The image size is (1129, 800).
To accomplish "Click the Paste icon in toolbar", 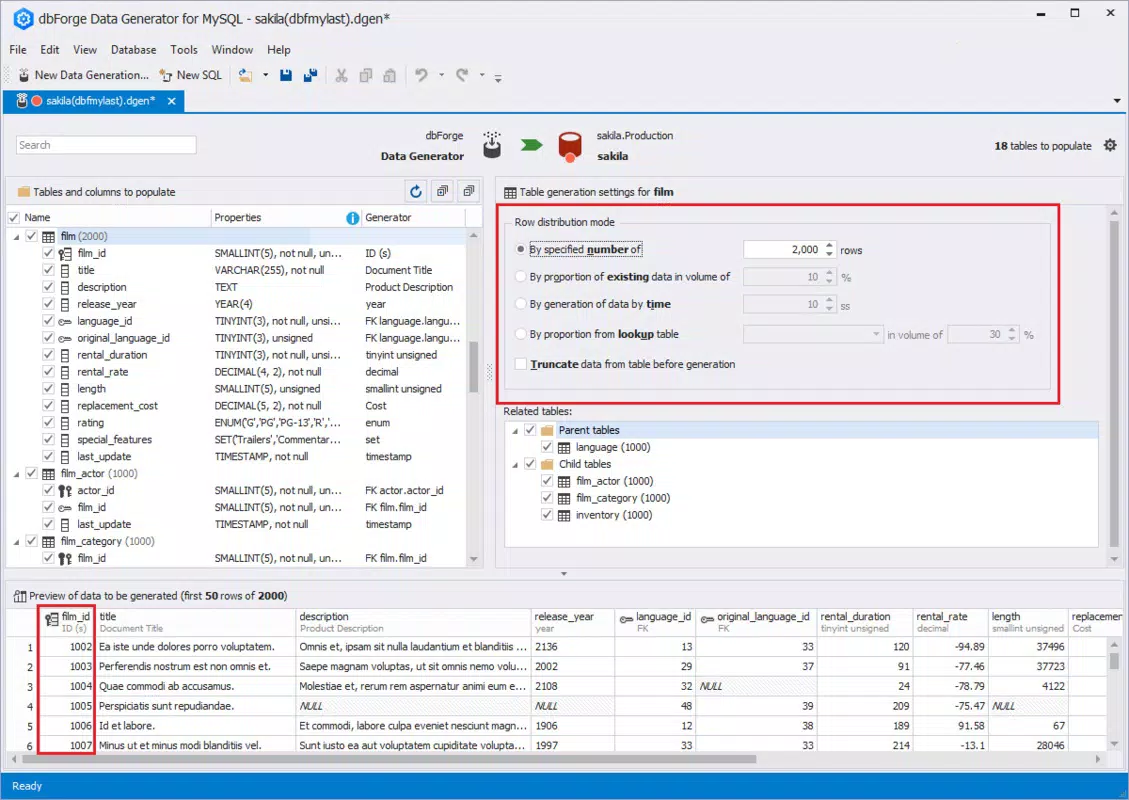I will click(390, 75).
